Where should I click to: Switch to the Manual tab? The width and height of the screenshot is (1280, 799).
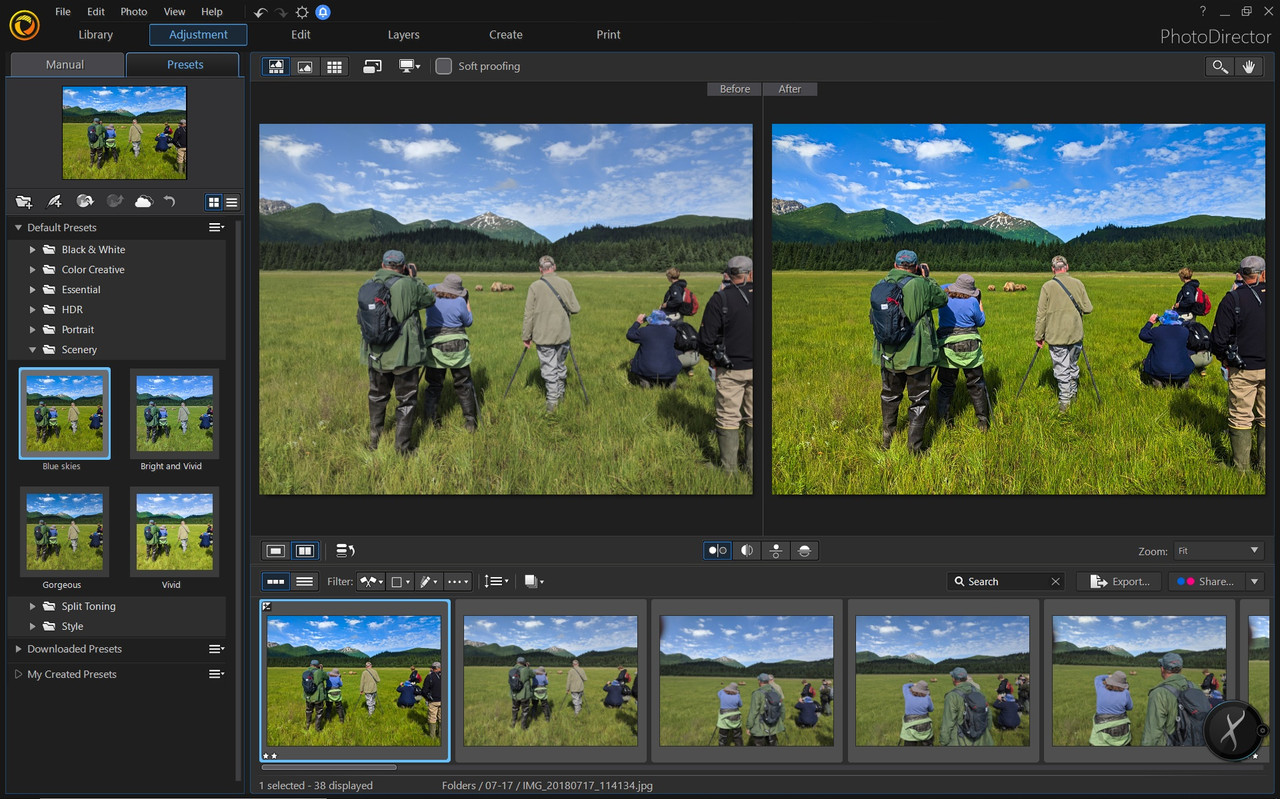pyautogui.click(x=65, y=65)
